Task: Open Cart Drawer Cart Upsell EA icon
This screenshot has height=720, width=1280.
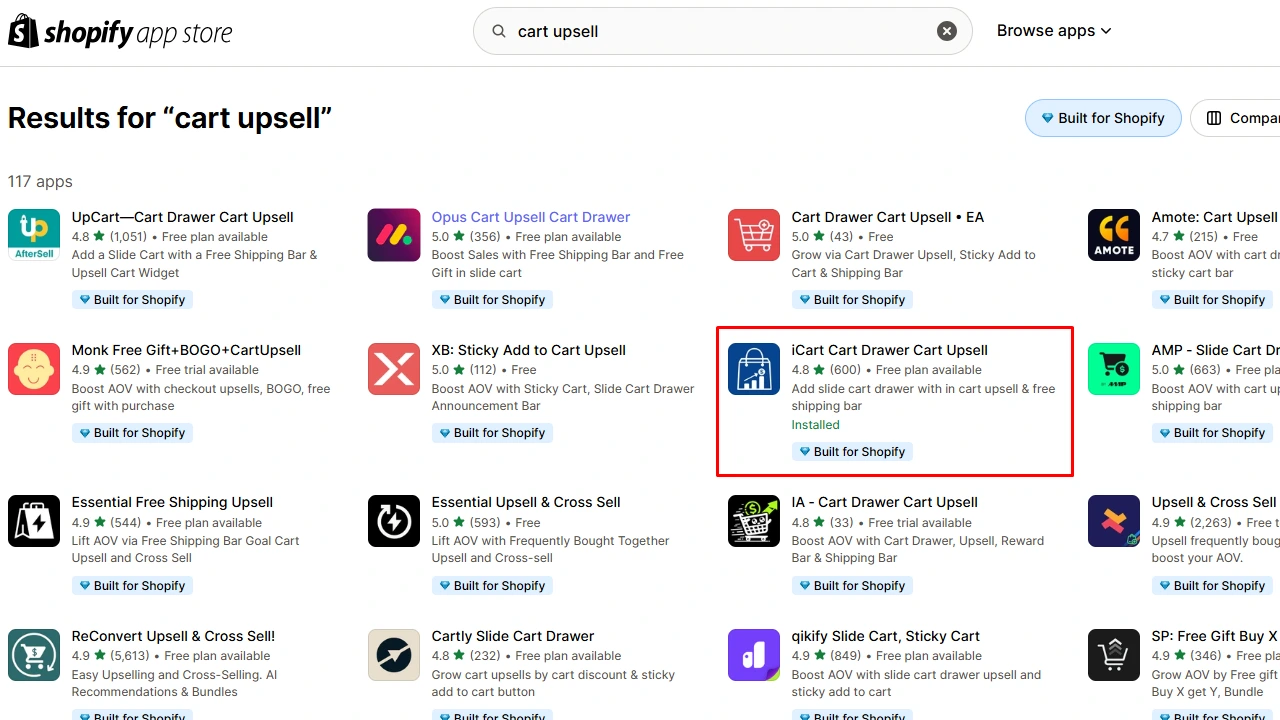Action: pos(754,235)
